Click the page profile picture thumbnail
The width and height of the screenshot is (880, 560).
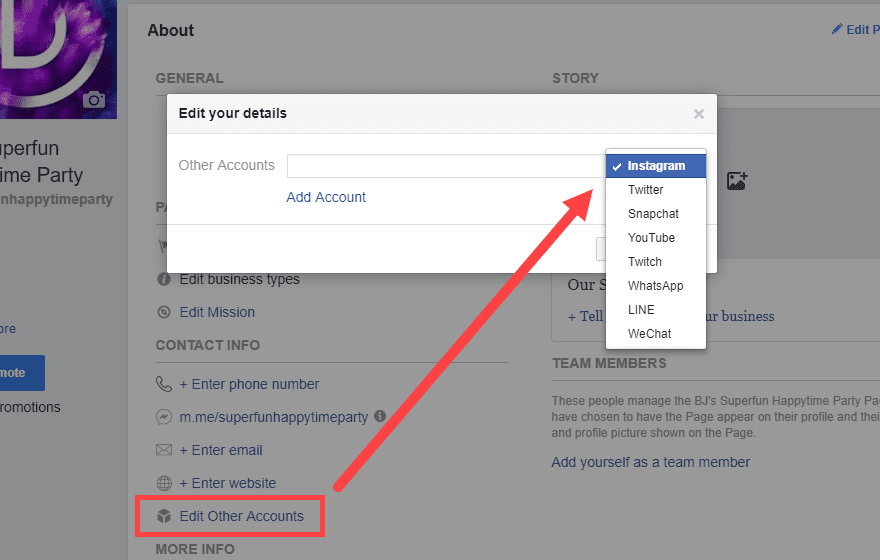pos(58,59)
